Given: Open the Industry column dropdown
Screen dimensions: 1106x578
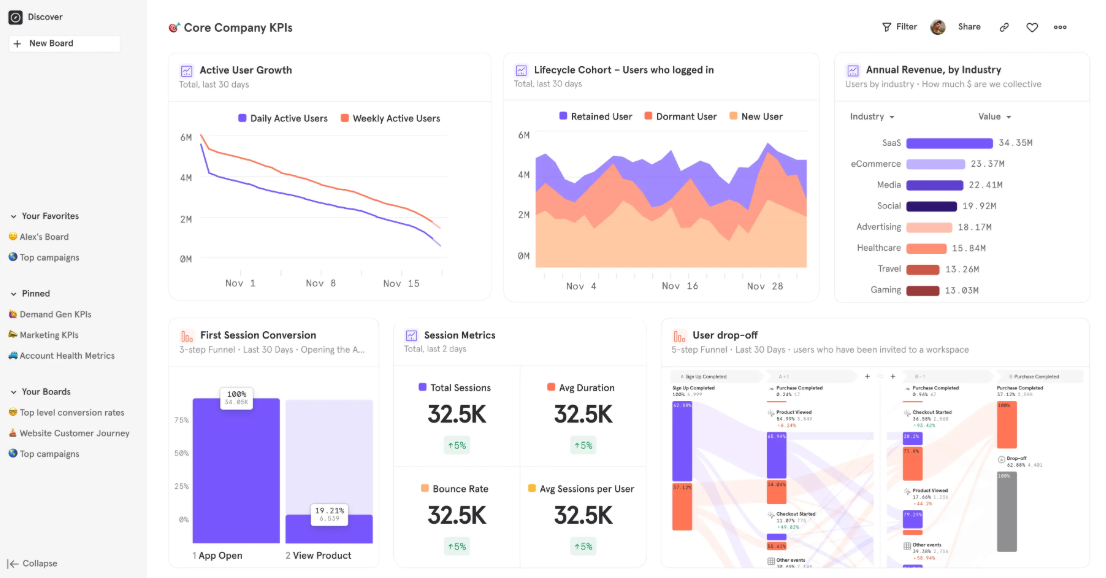Looking at the screenshot, I should click(873, 116).
